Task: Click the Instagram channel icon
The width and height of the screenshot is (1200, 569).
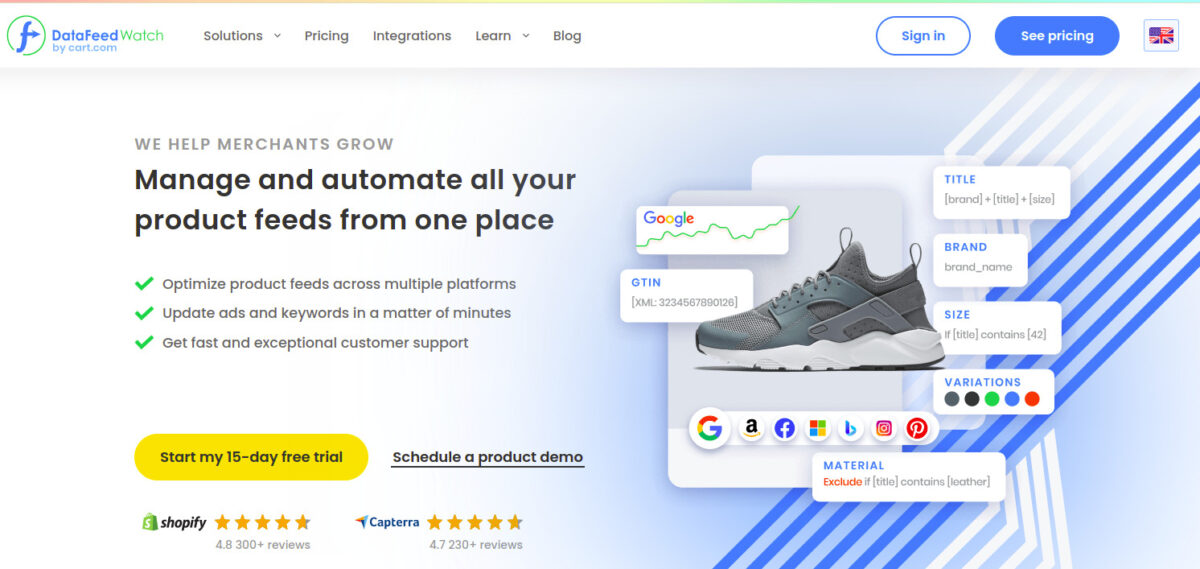Action: (x=884, y=428)
